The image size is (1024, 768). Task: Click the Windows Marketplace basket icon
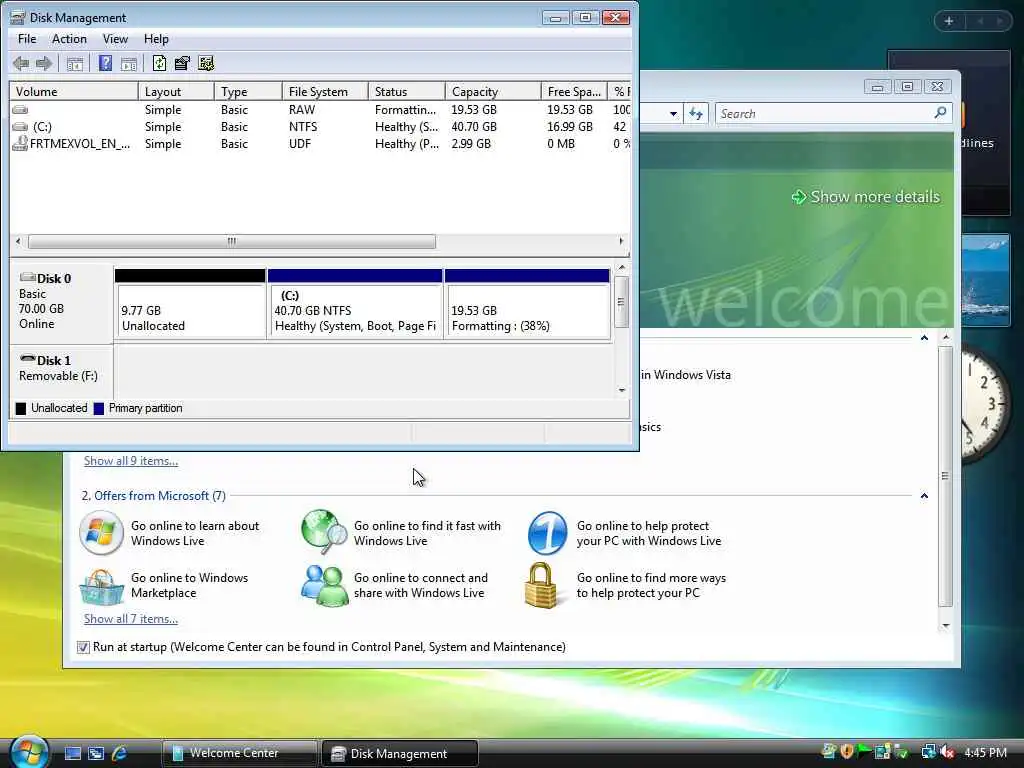pos(101,586)
